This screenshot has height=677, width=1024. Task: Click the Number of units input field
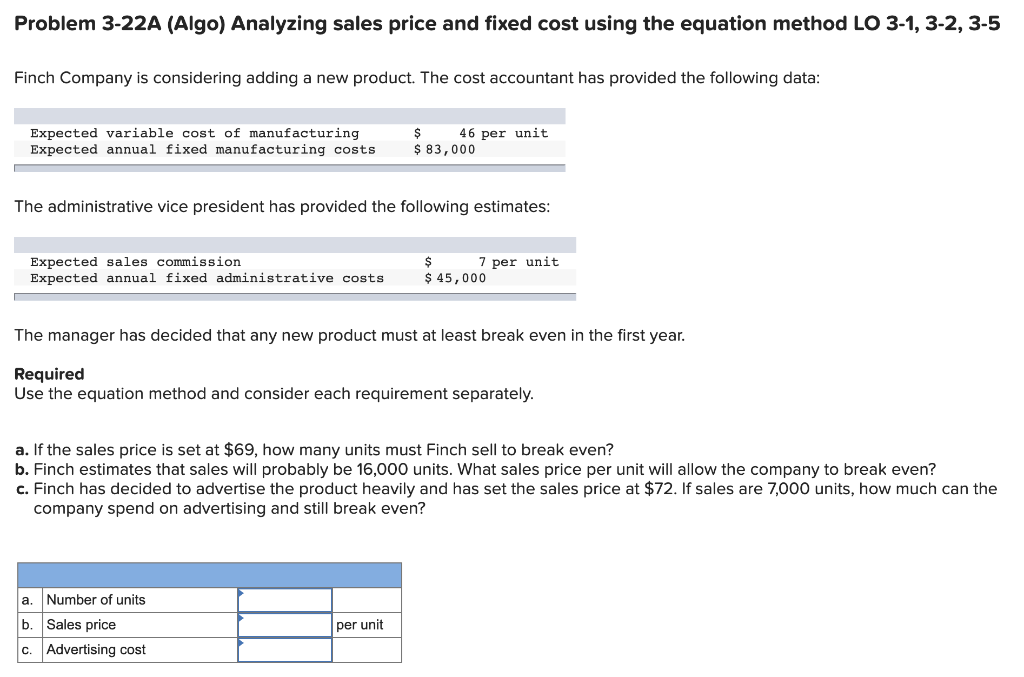coord(284,599)
